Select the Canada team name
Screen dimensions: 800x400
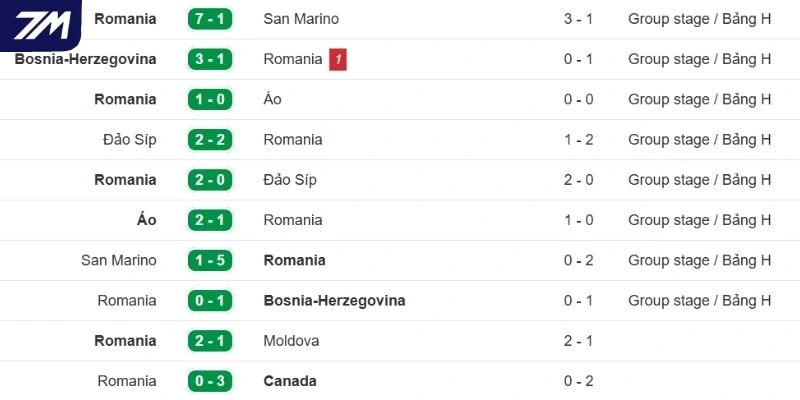(290, 381)
